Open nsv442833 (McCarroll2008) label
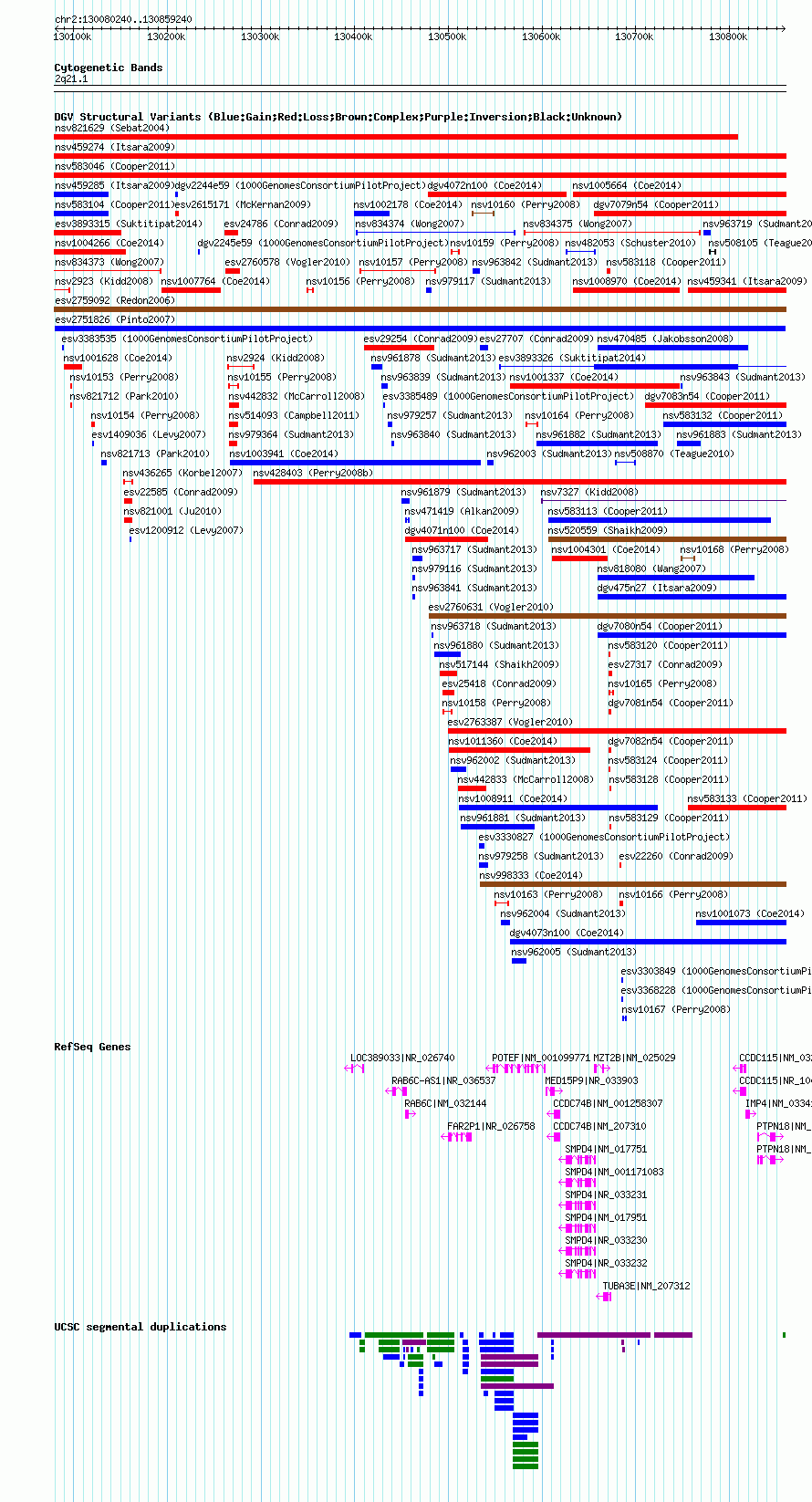 pos(526,779)
